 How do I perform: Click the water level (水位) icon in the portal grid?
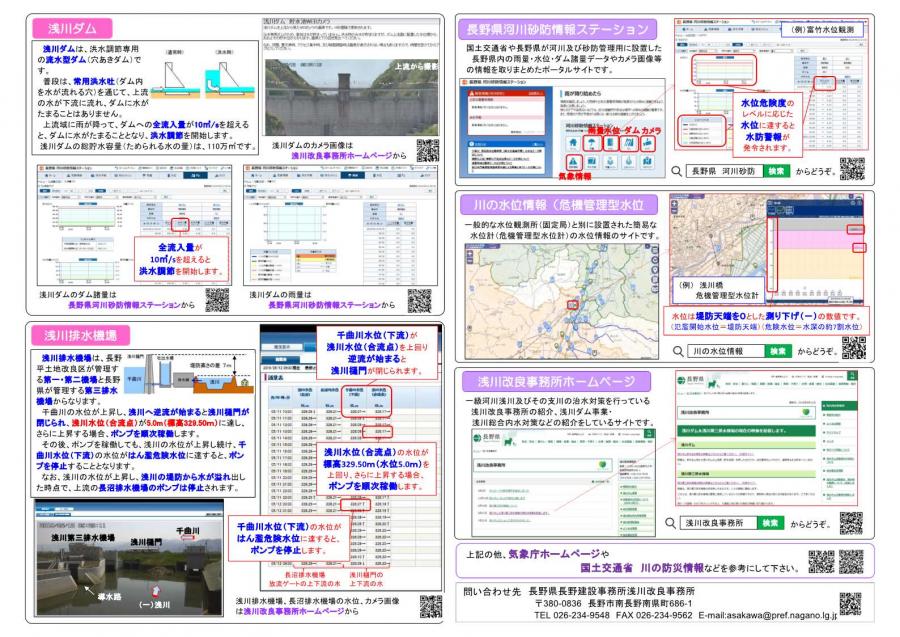point(611,143)
